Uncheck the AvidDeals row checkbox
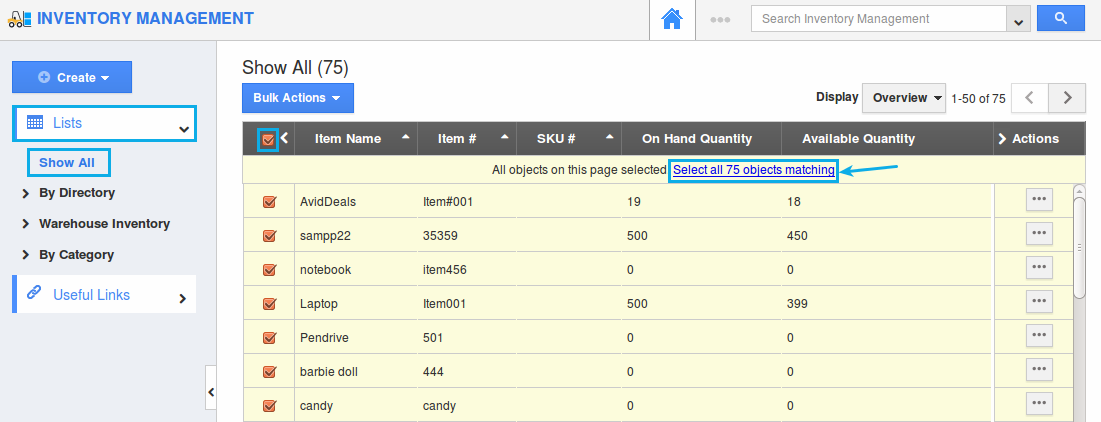Viewport: 1101px width, 422px height. pos(268,202)
